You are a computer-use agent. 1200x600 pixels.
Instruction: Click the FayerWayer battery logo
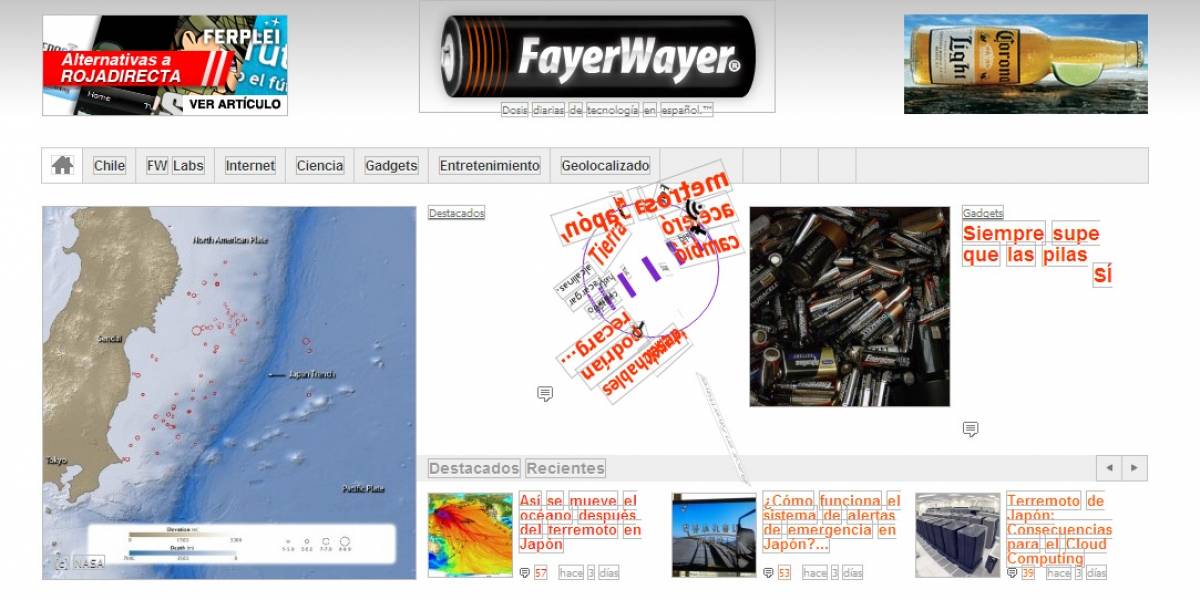597,56
